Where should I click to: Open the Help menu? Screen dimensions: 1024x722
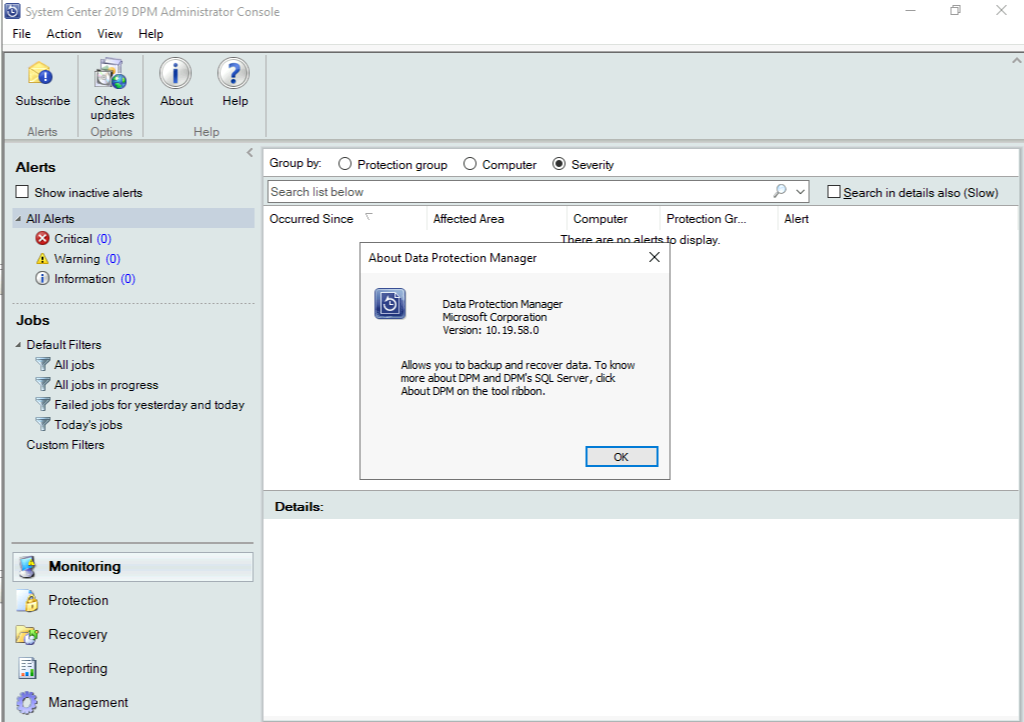pyautogui.click(x=151, y=34)
